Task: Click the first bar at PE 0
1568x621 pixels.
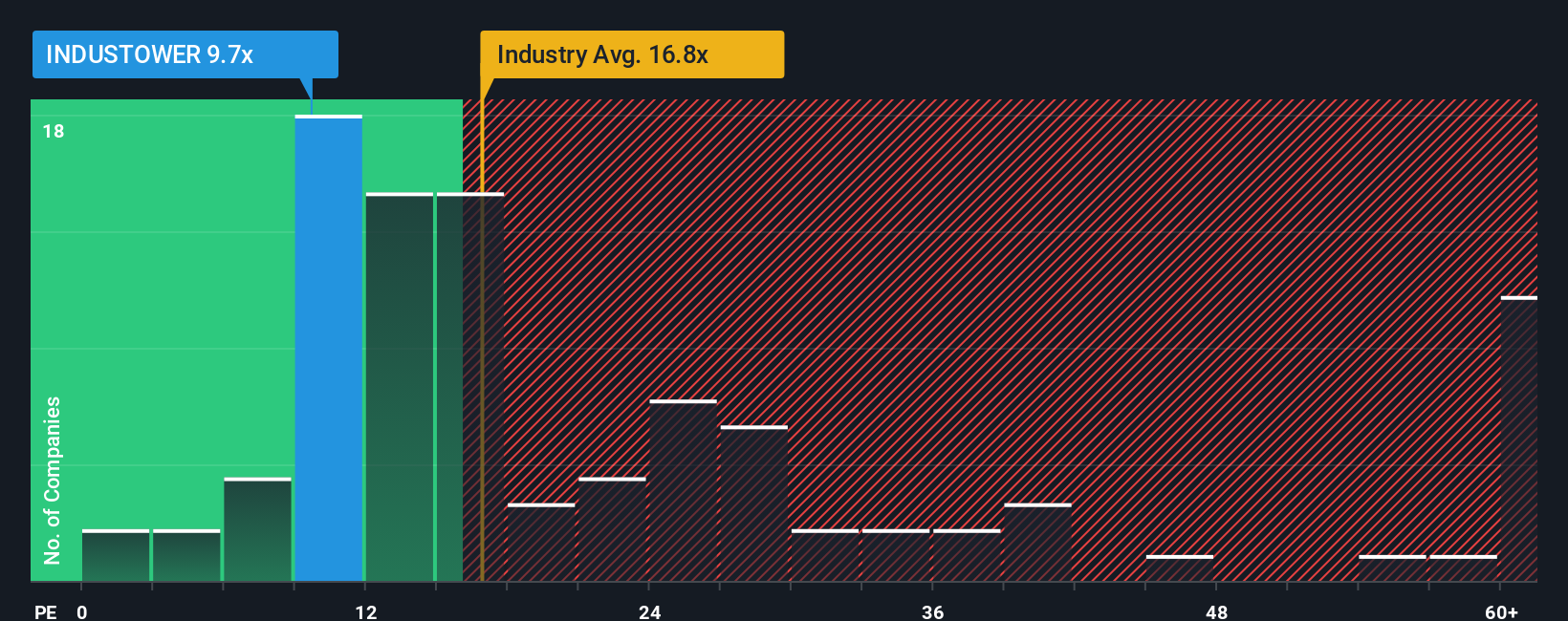Action: pos(116,555)
